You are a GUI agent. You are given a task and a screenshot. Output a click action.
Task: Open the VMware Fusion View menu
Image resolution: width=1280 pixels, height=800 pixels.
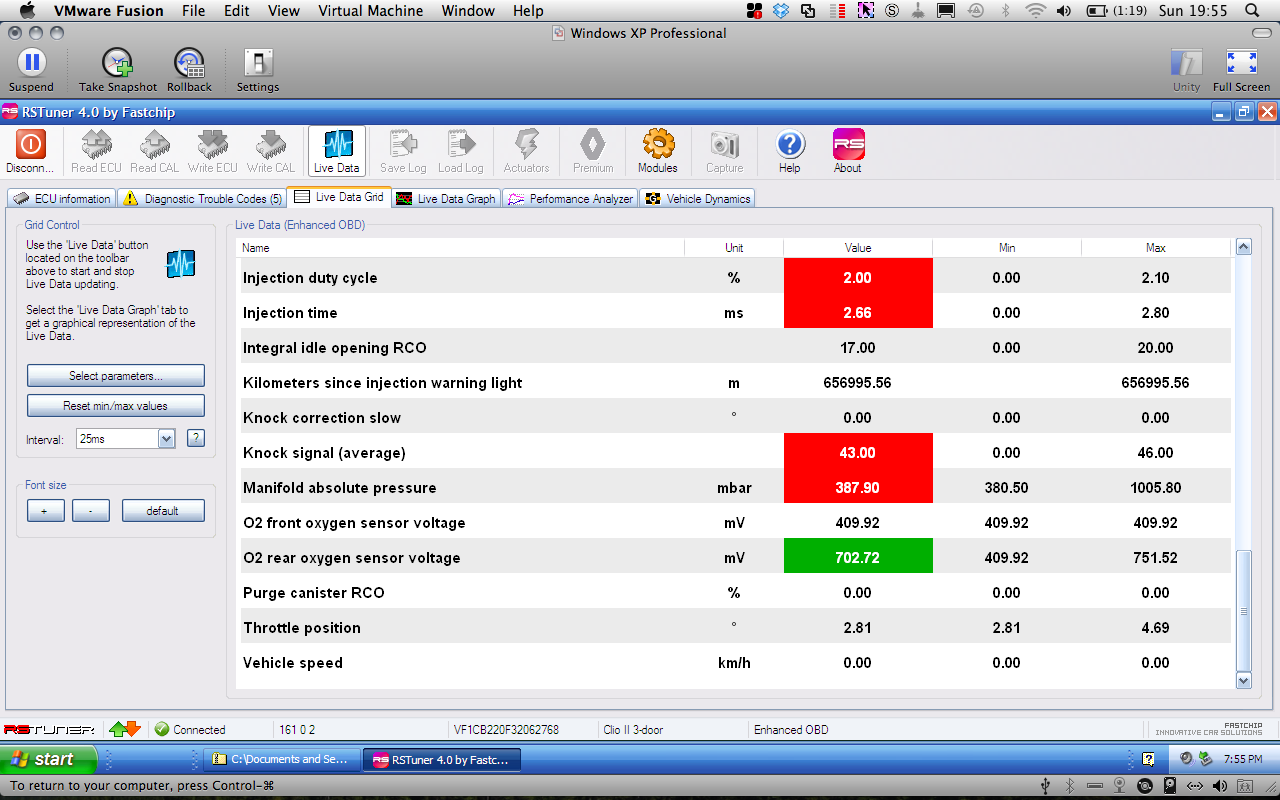(x=284, y=11)
